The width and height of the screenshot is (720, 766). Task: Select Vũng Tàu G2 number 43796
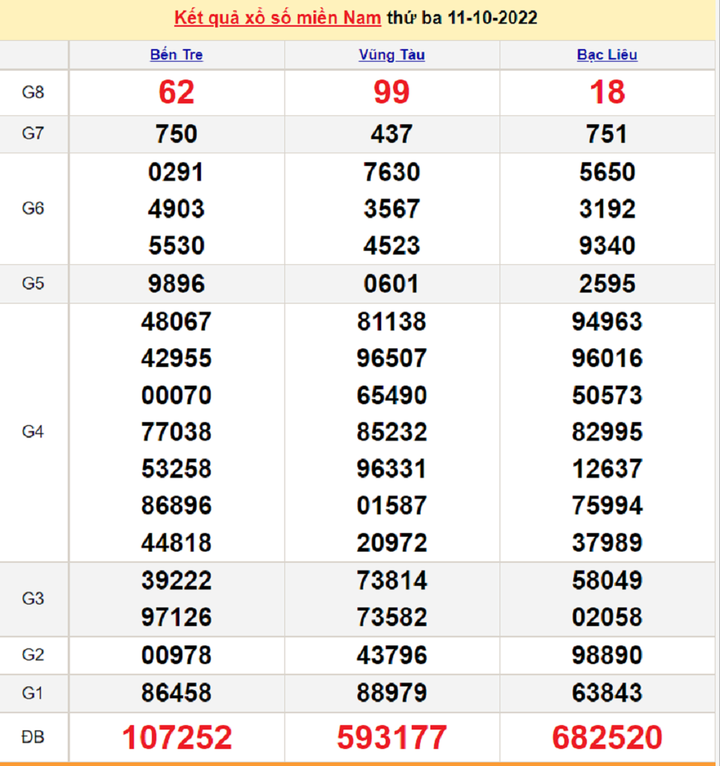(x=392, y=656)
